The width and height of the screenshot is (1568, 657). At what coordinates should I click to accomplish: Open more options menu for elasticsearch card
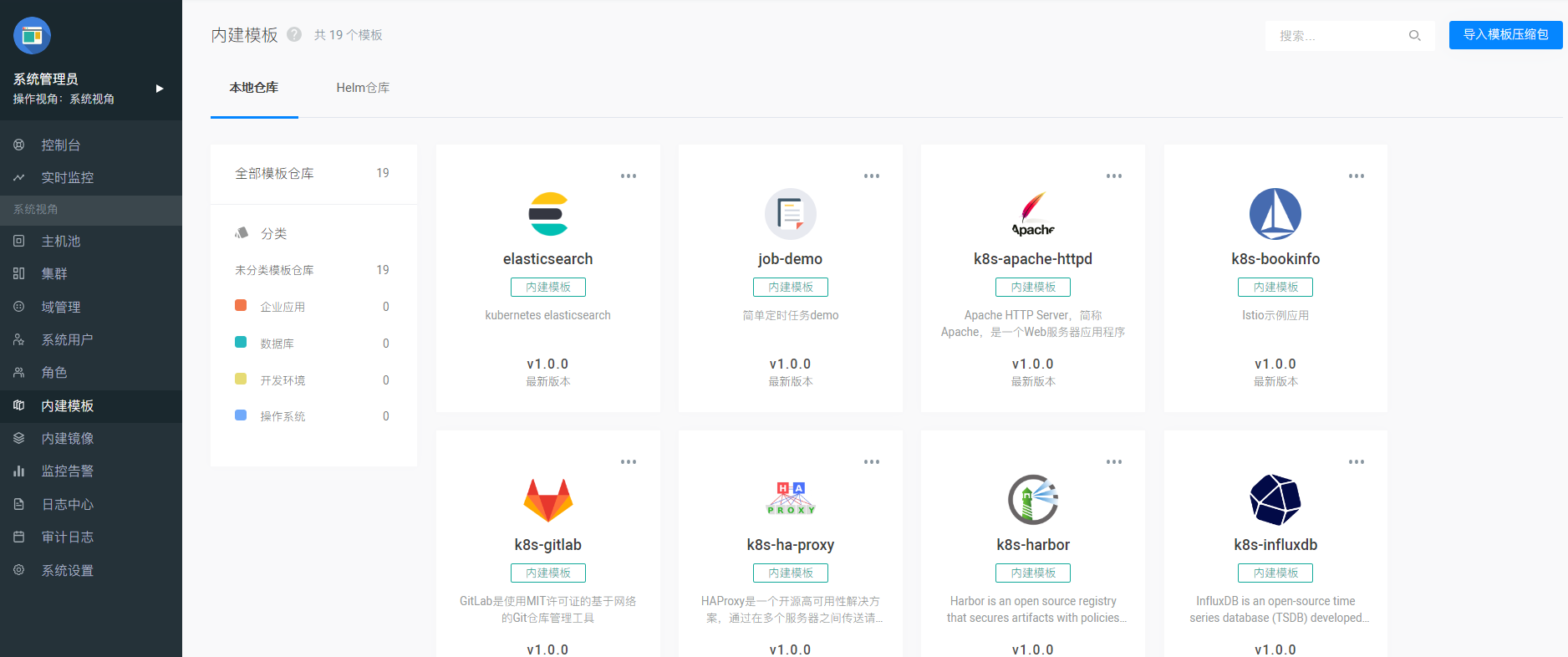629,176
